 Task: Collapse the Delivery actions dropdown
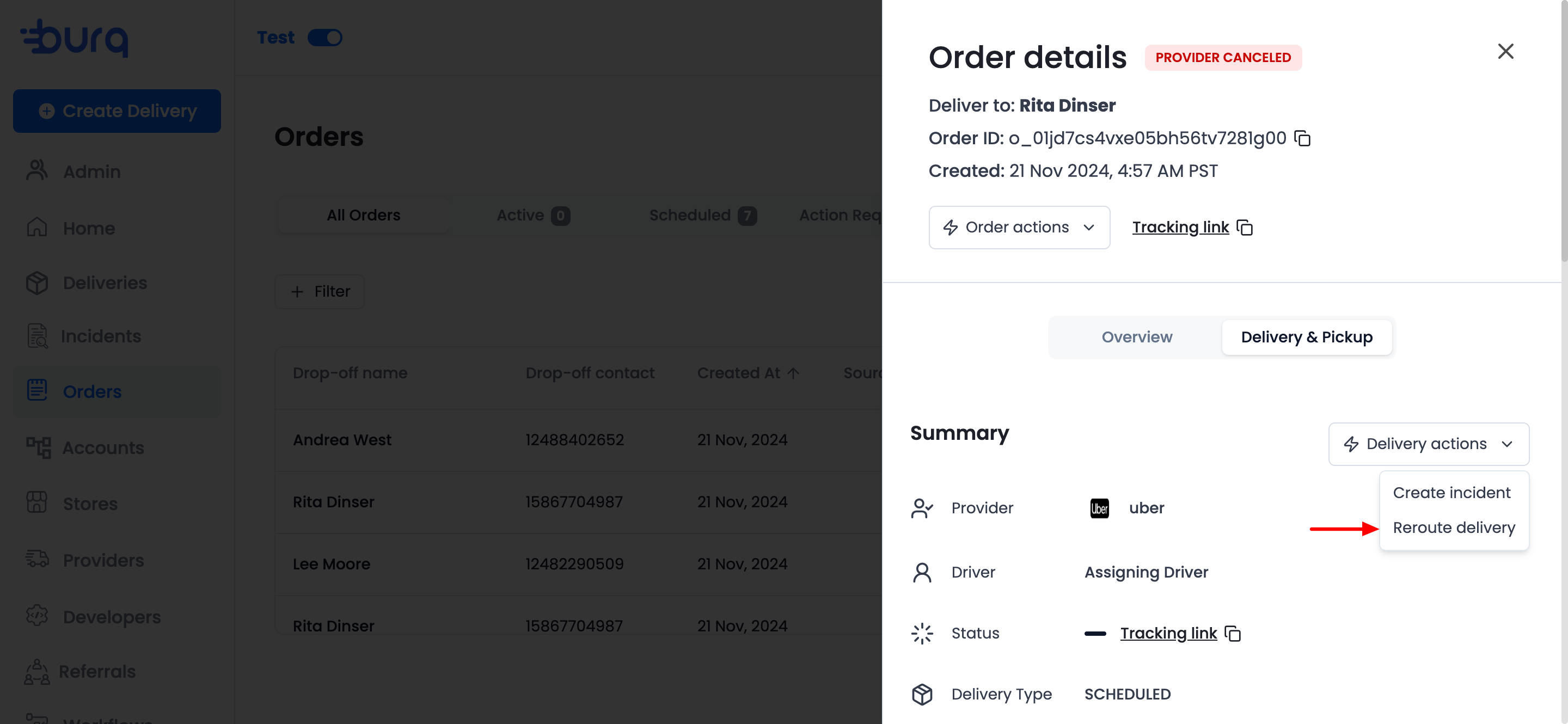click(1428, 444)
